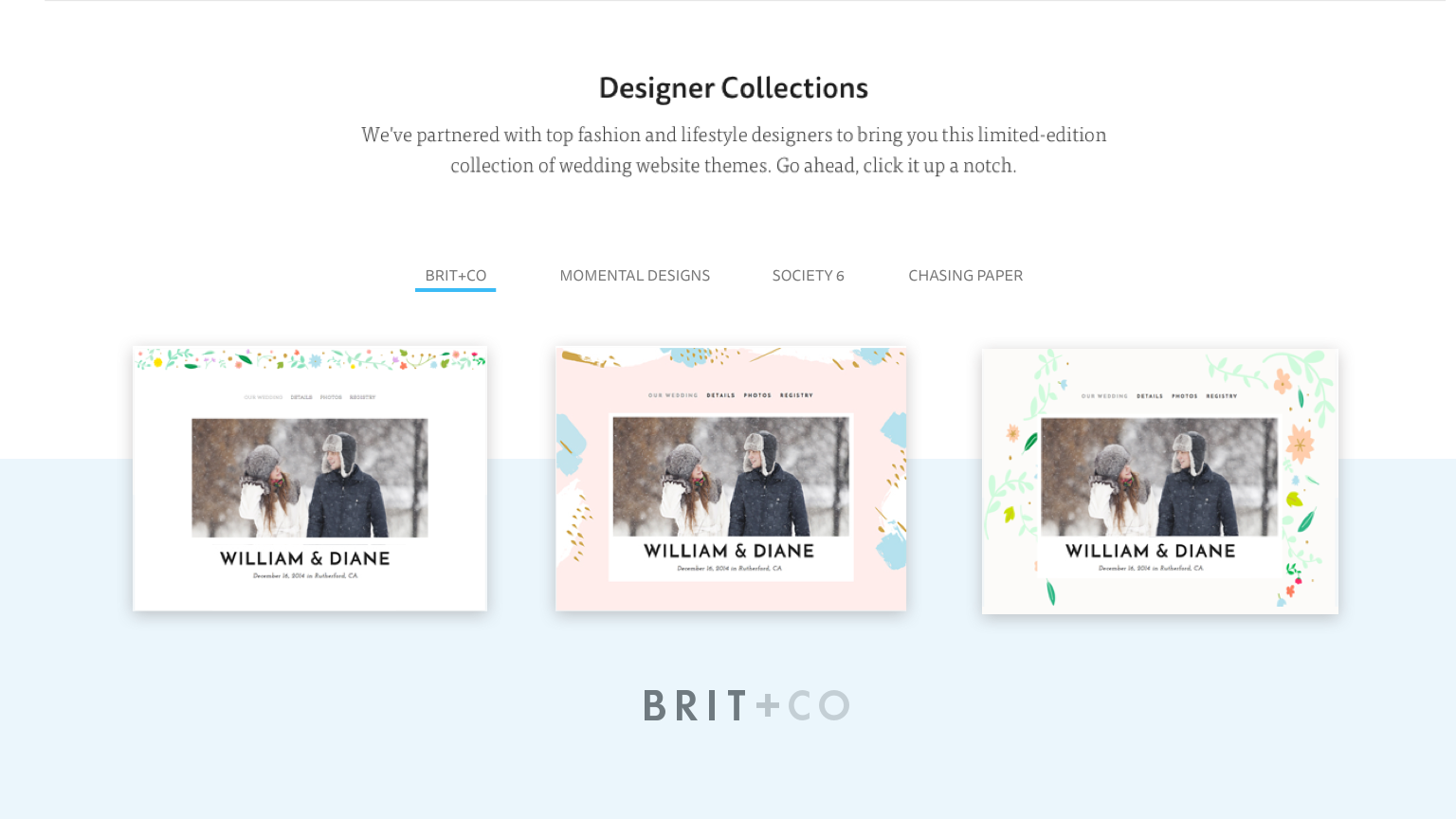This screenshot has width=1456, height=819.
Task: Click the Designer Collections heading
Action: [734, 88]
